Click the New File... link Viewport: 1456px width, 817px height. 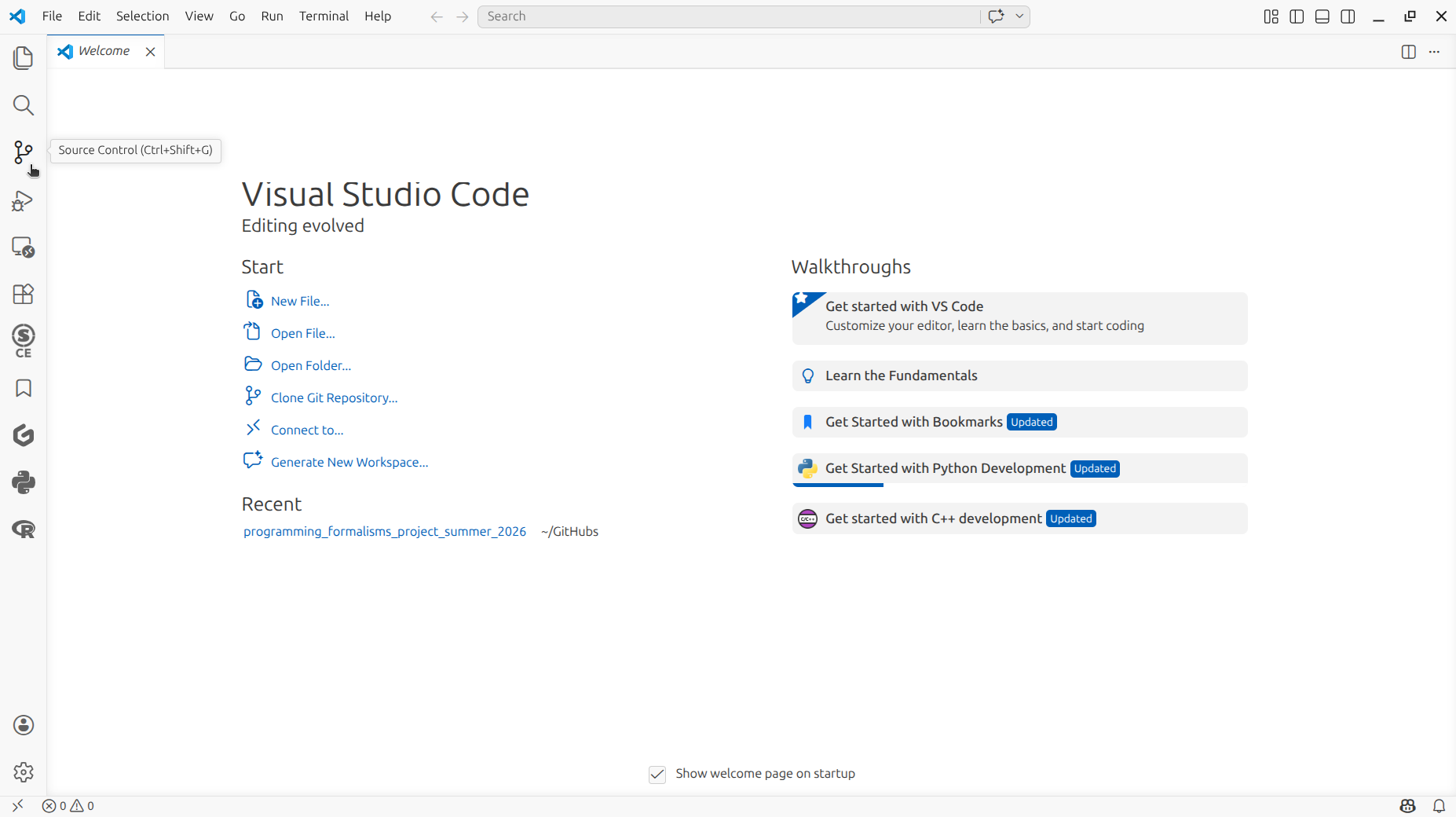pos(299,301)
